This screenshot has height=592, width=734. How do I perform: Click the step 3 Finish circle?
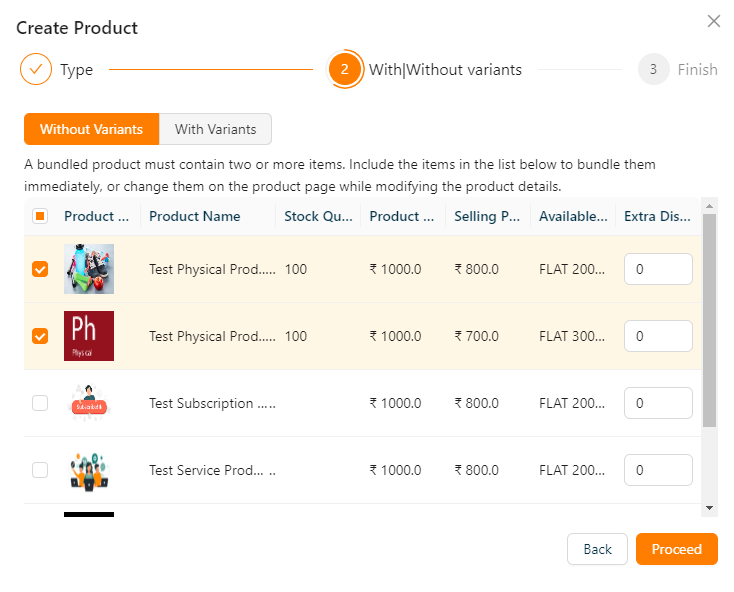click(x=653, y=70)
